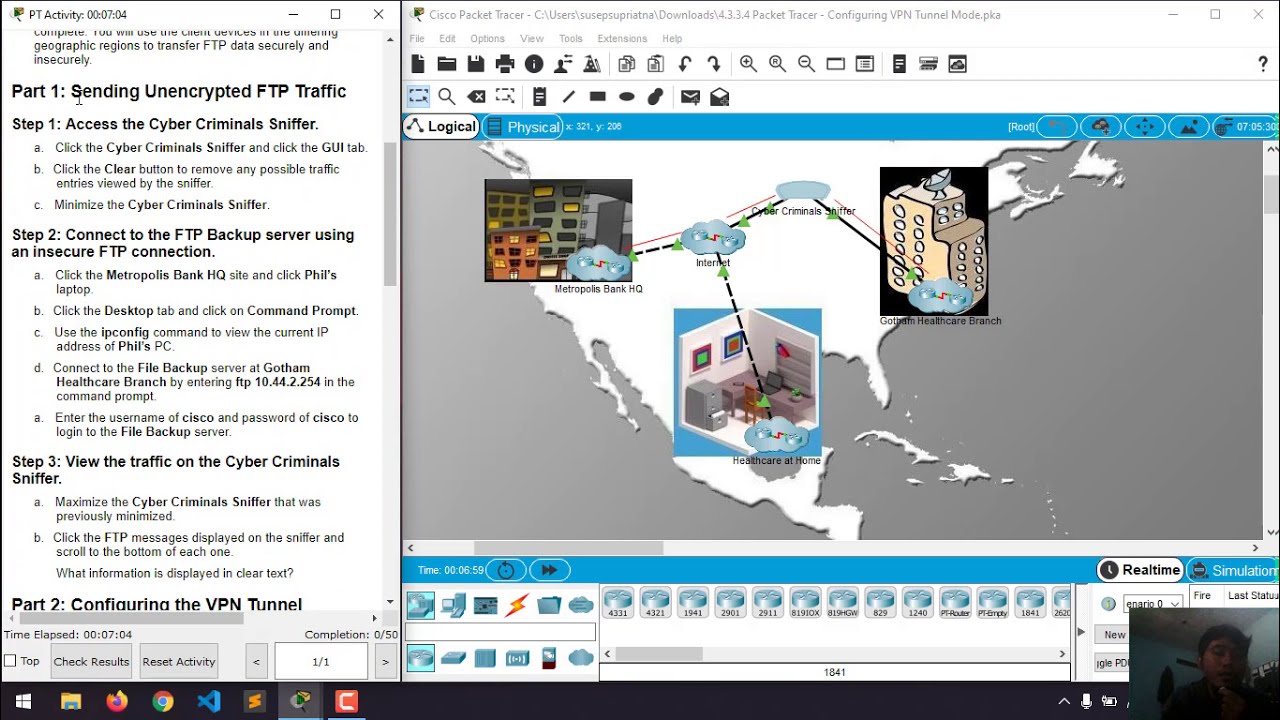1280x720 pixels.
Task: Activate the Inspect magnifier tool
Action: tap(447, 97)
